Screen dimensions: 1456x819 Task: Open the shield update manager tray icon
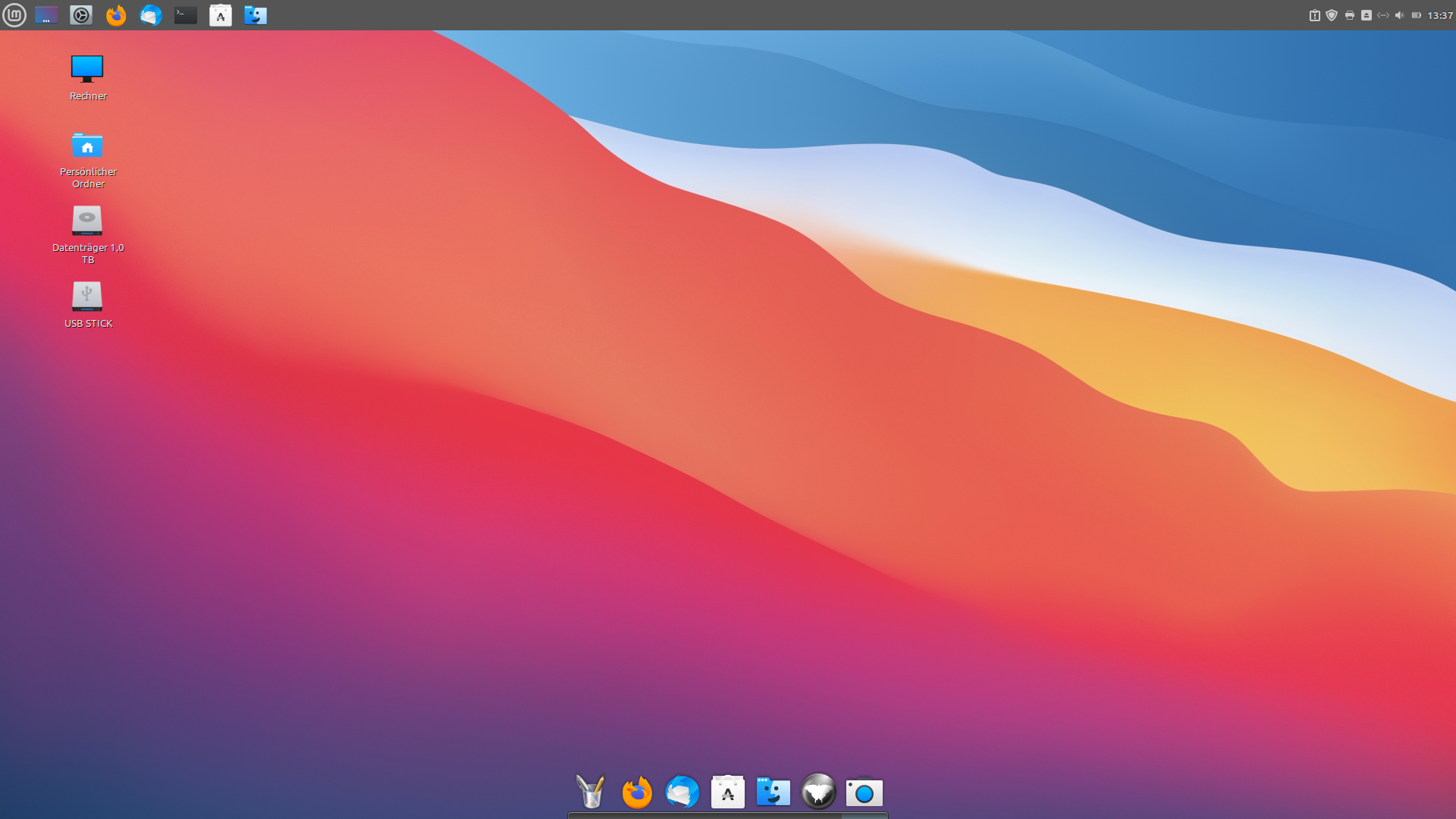1332,15
